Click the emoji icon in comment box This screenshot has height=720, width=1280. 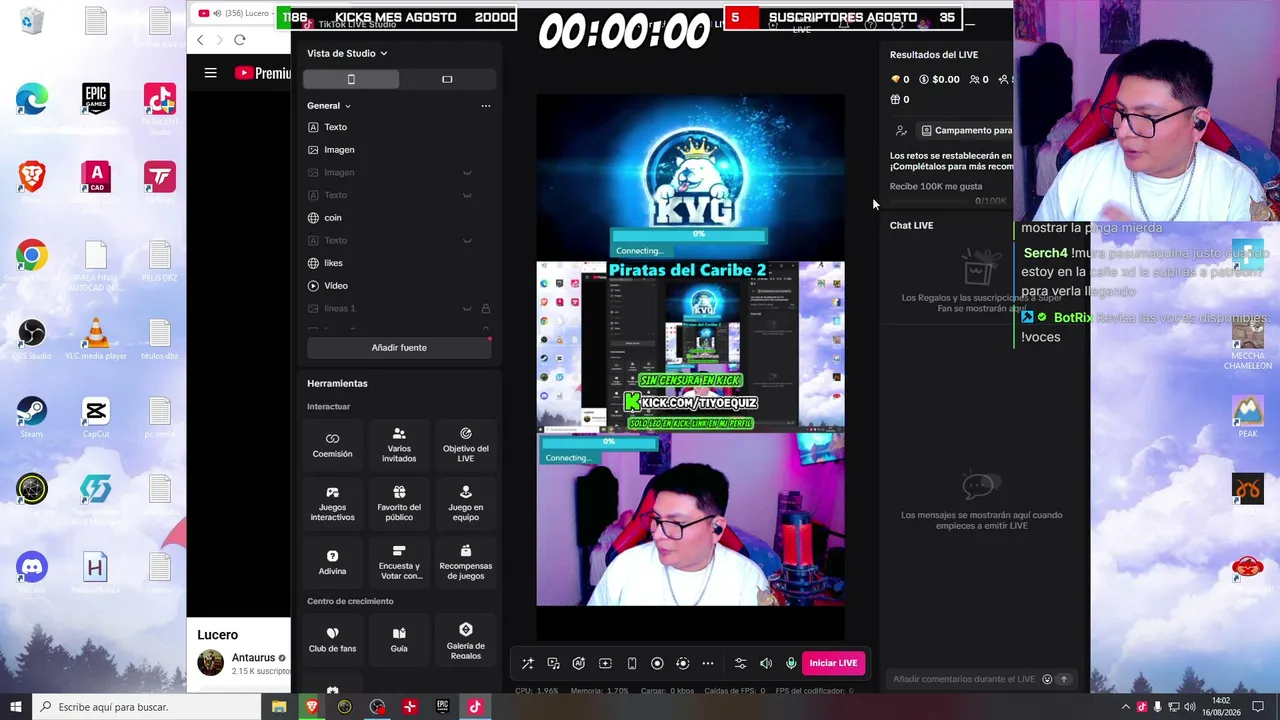[1047, 679]
